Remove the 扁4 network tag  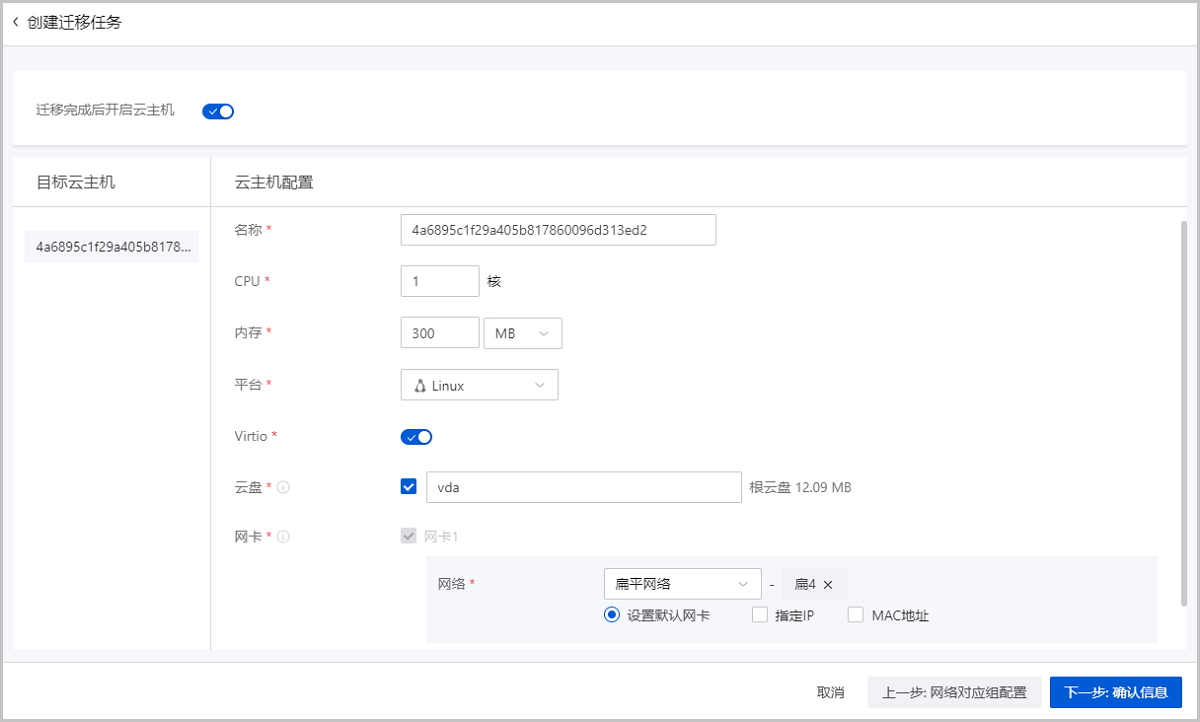click(828, 585)
